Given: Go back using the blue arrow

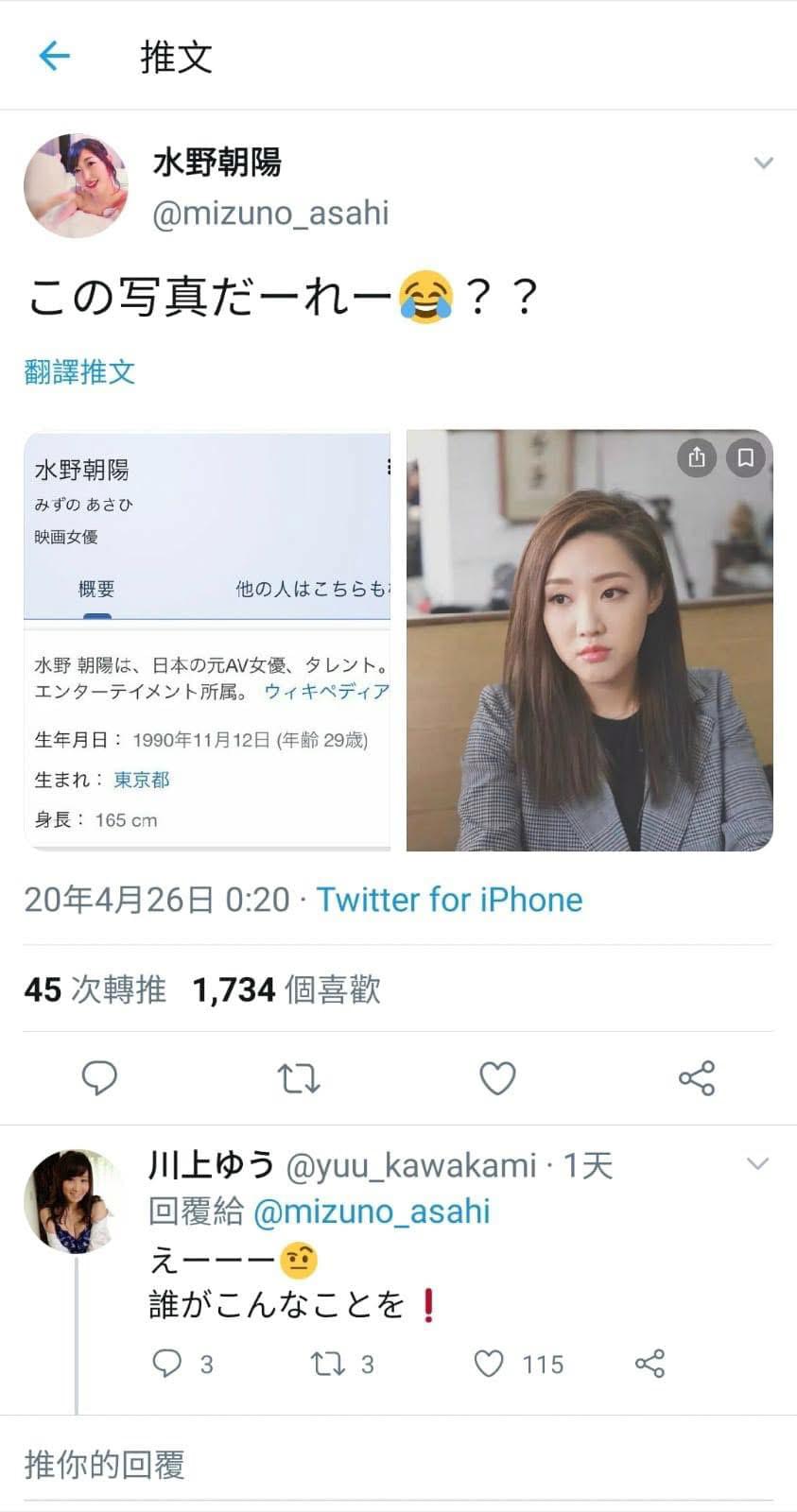Looking at the screenshot, I should [x=55, y=56].
